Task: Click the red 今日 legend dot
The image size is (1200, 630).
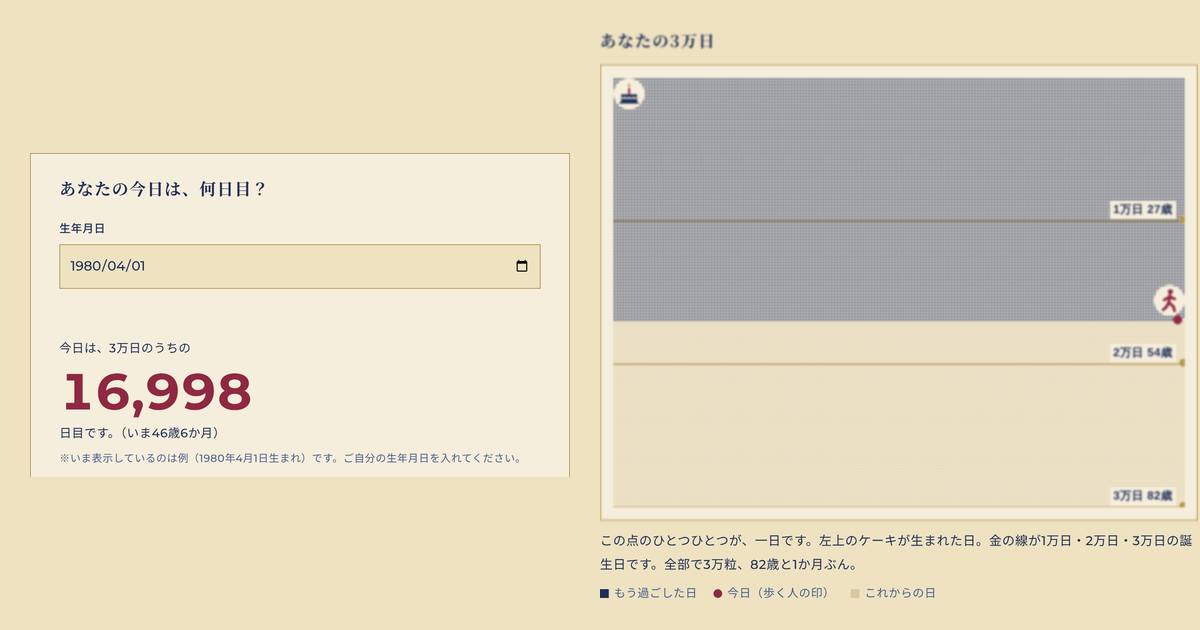Action: click(718, 593)
